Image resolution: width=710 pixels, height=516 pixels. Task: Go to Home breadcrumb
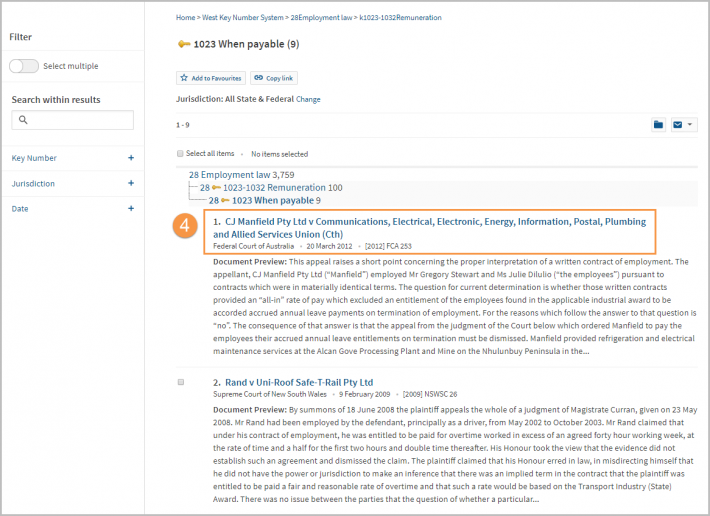[x=185, y=18]
